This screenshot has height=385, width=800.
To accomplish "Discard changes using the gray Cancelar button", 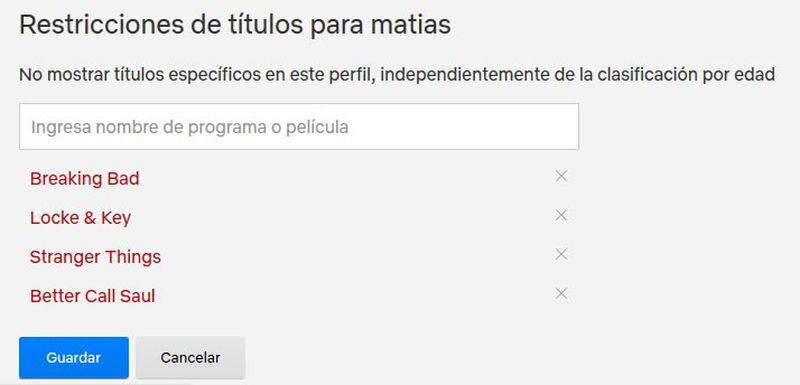I will 190,357.
